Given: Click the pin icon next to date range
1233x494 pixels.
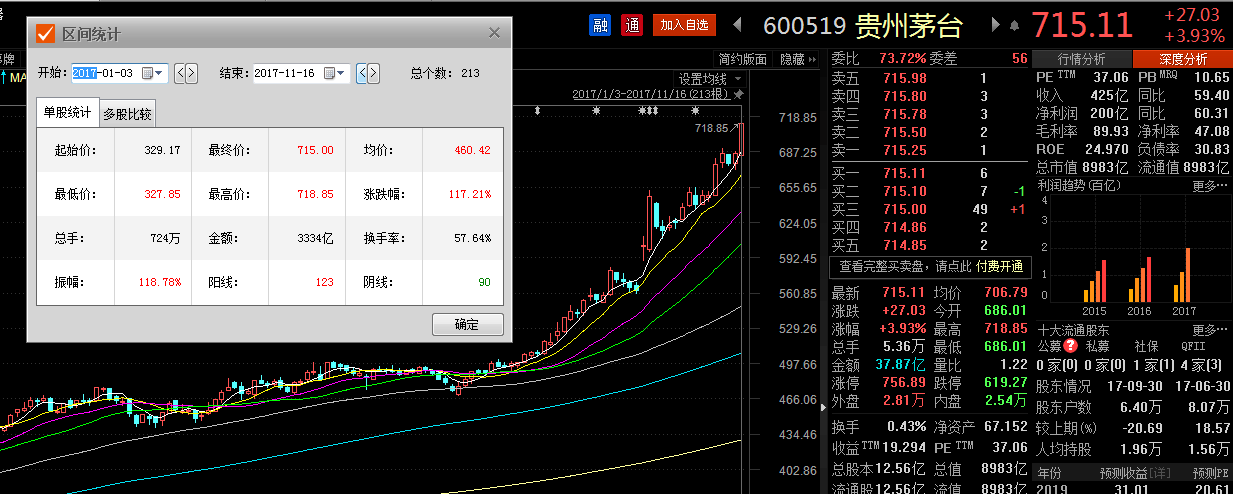Looking at the screenshot, I should [739, 94].
